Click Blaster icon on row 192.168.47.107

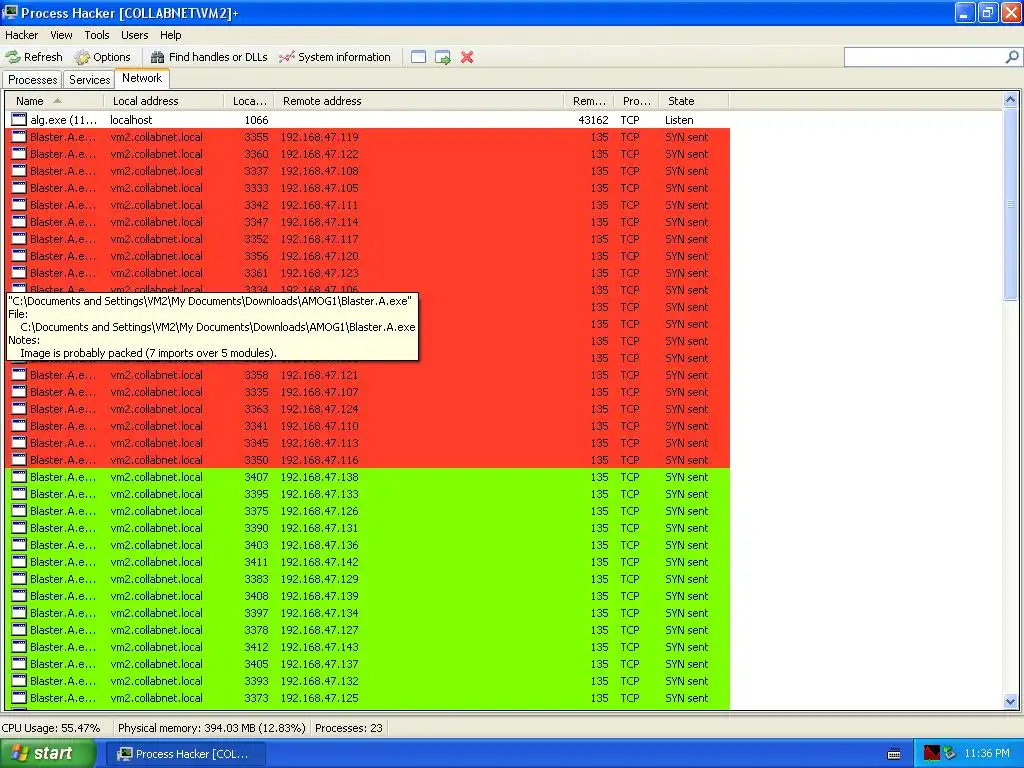pos(19,391)
